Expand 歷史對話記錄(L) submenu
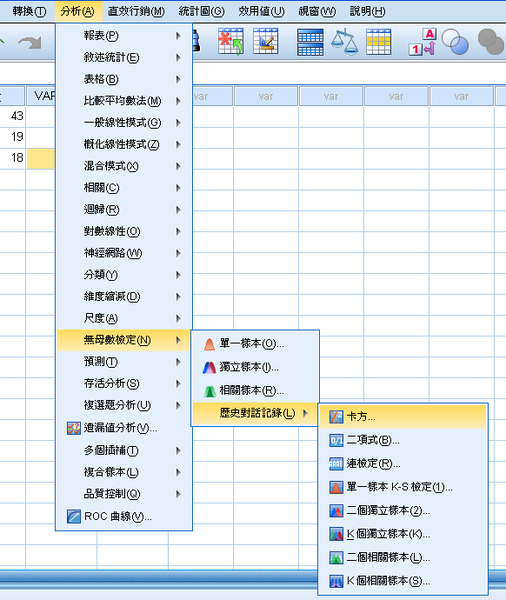 pos(255,414)
